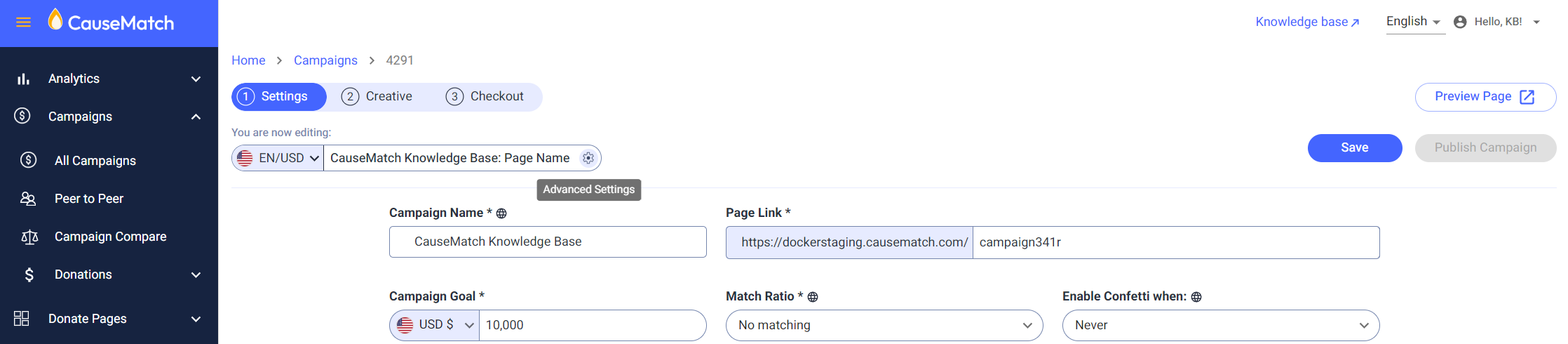
Task: Open Advanced Settings gear icon
Action: point(588,159)
